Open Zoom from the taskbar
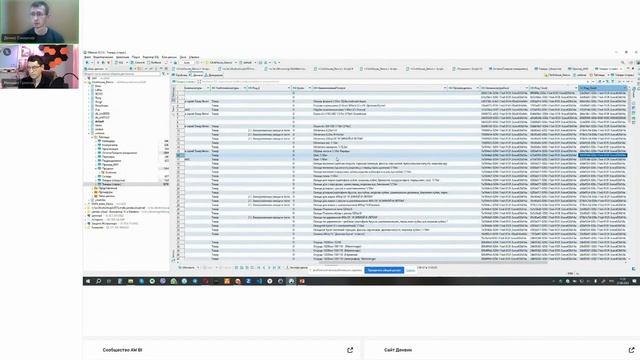Viewport: 640px width, 360px height. 248,281
